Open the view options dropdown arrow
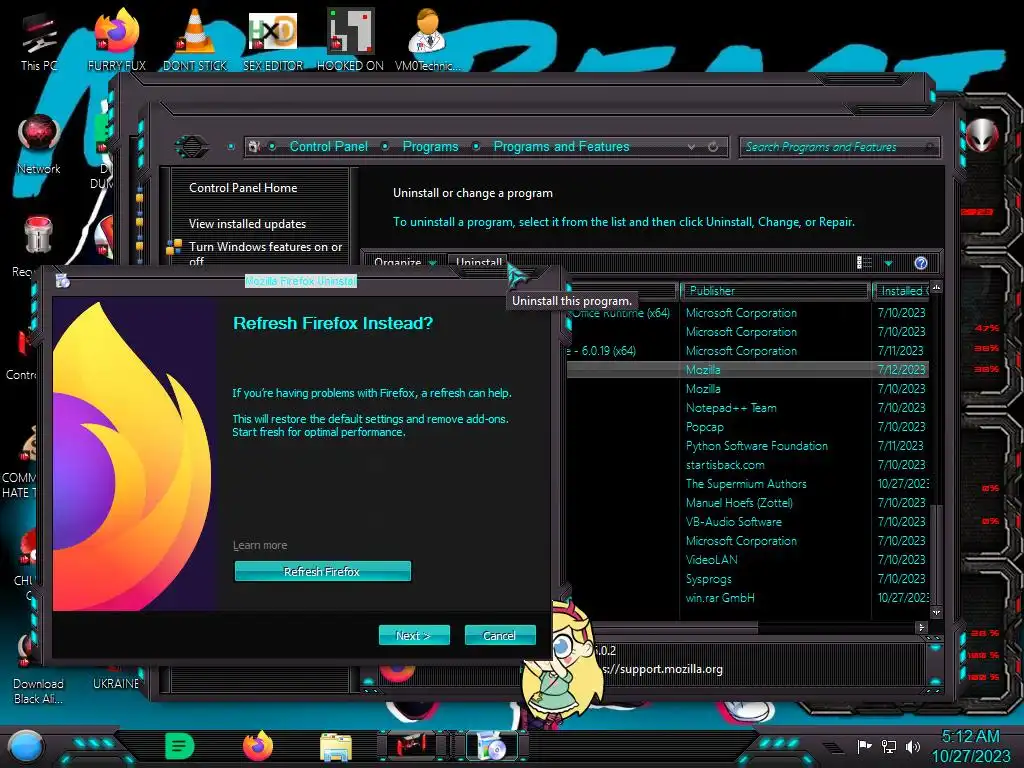 (888, 263)
